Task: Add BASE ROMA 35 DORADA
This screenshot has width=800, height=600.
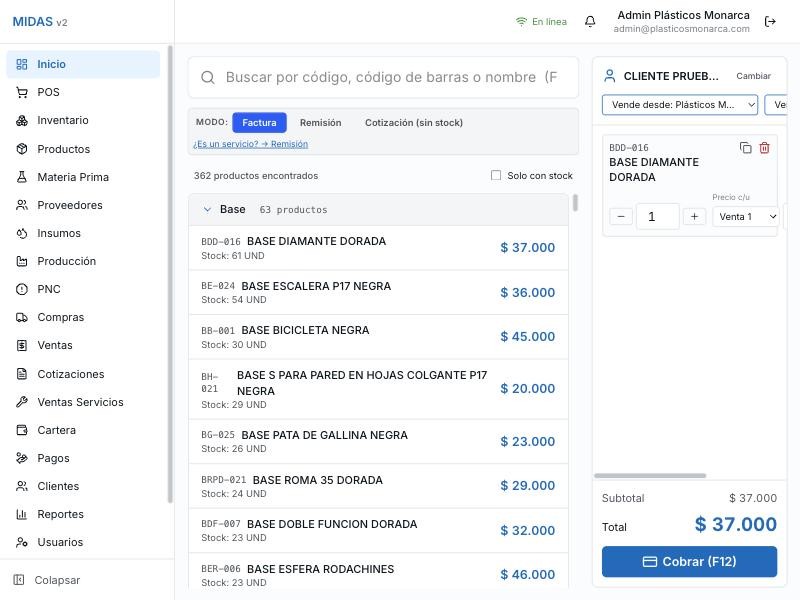Action: point(378,486)
